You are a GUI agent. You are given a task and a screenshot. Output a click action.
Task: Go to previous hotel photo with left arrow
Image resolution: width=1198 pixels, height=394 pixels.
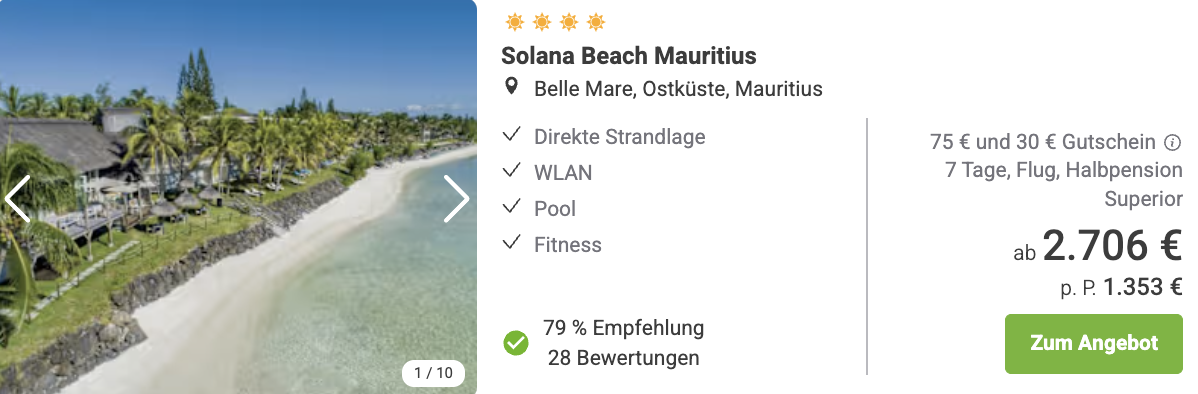17,199
